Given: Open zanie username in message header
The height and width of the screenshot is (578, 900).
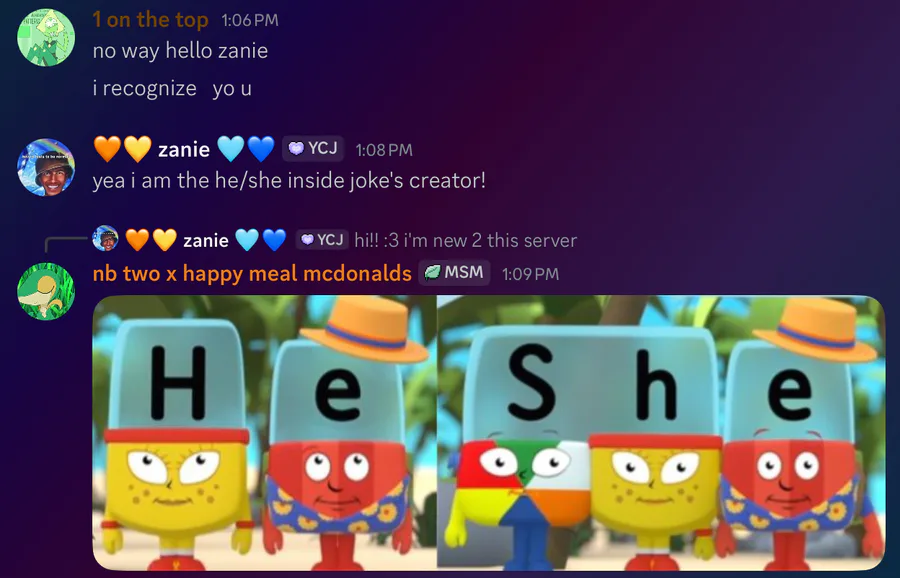Looking at the screenshot, I should pos(184,149).
